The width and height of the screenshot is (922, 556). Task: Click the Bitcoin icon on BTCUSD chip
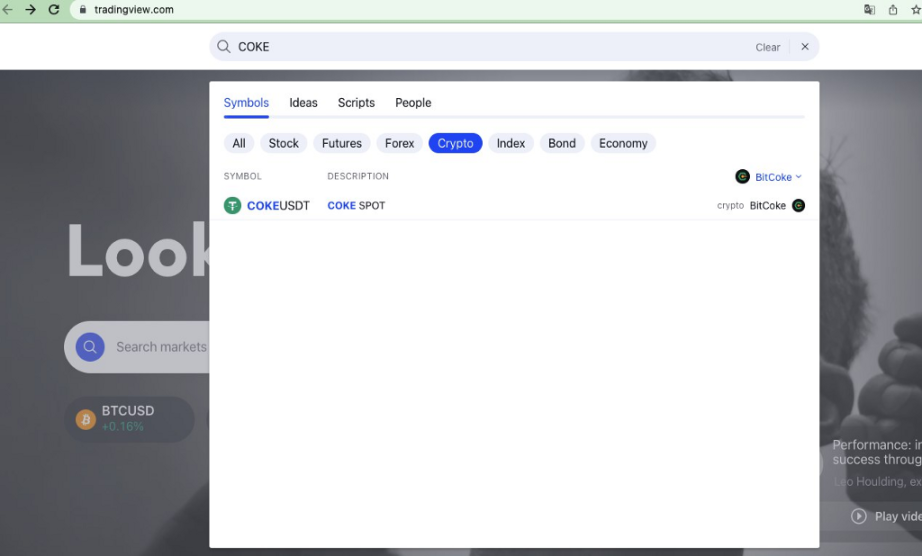point(86,420)
